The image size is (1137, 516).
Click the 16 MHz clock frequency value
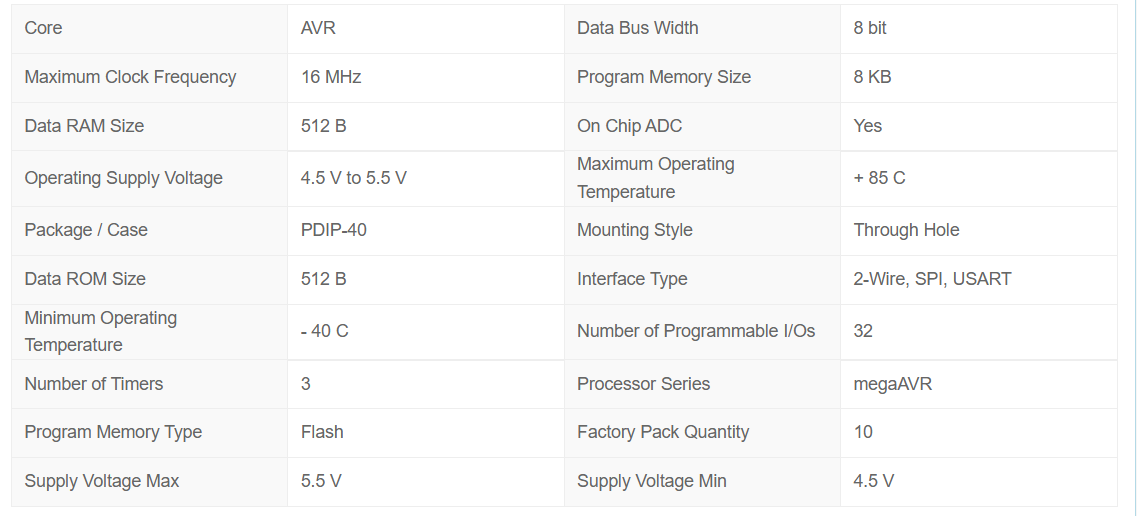pos(331,77)
